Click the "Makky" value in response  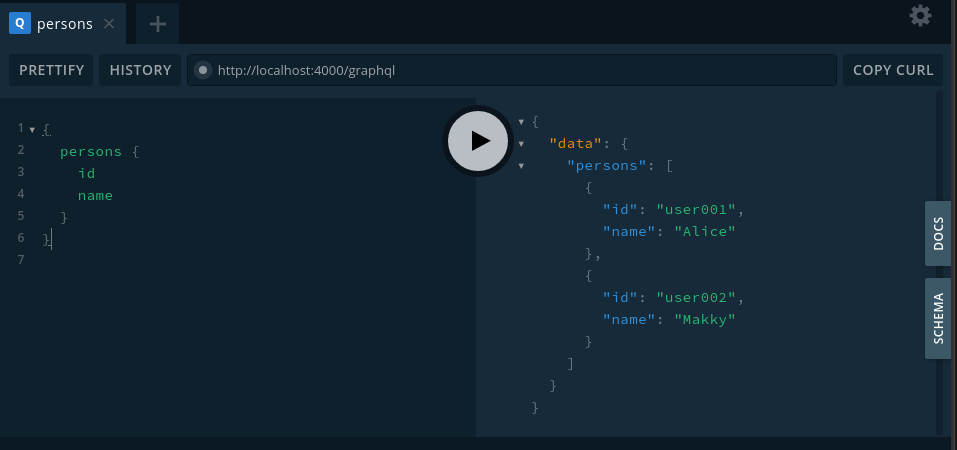[705, 319]
